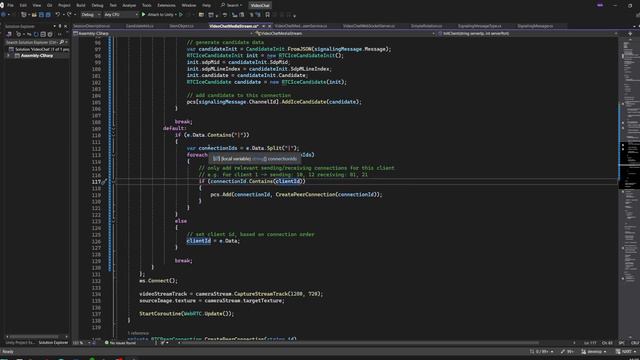Open the document tab overflow dropdown
Viewport: 640px width, 360px height.
tap(634, 26)
